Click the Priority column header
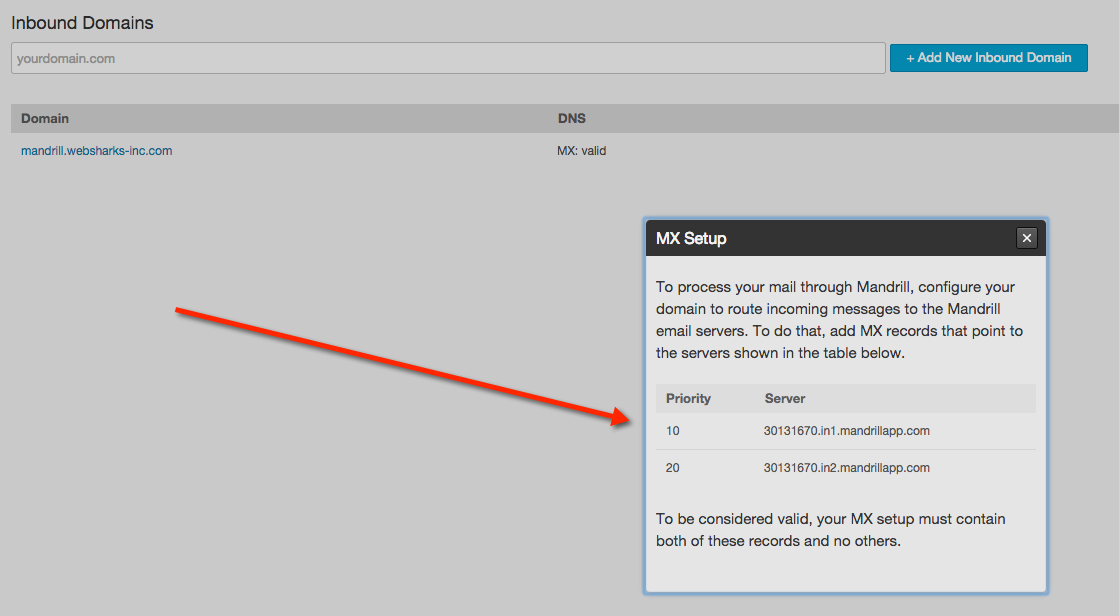Screen dimensions: 1119x616 point(688,398)
